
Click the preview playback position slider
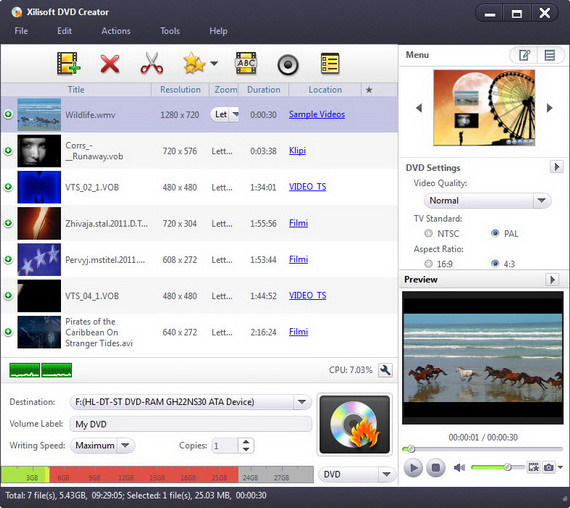pos(482,449)
